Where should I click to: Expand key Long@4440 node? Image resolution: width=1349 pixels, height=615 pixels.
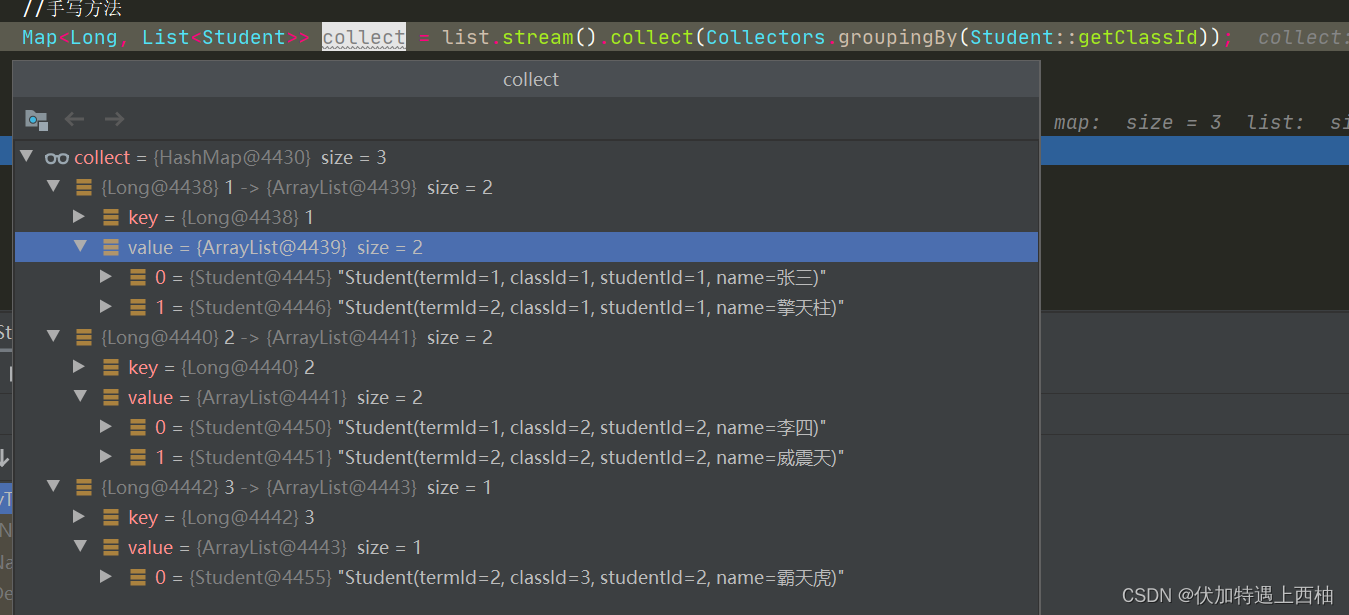click(80, 367)
